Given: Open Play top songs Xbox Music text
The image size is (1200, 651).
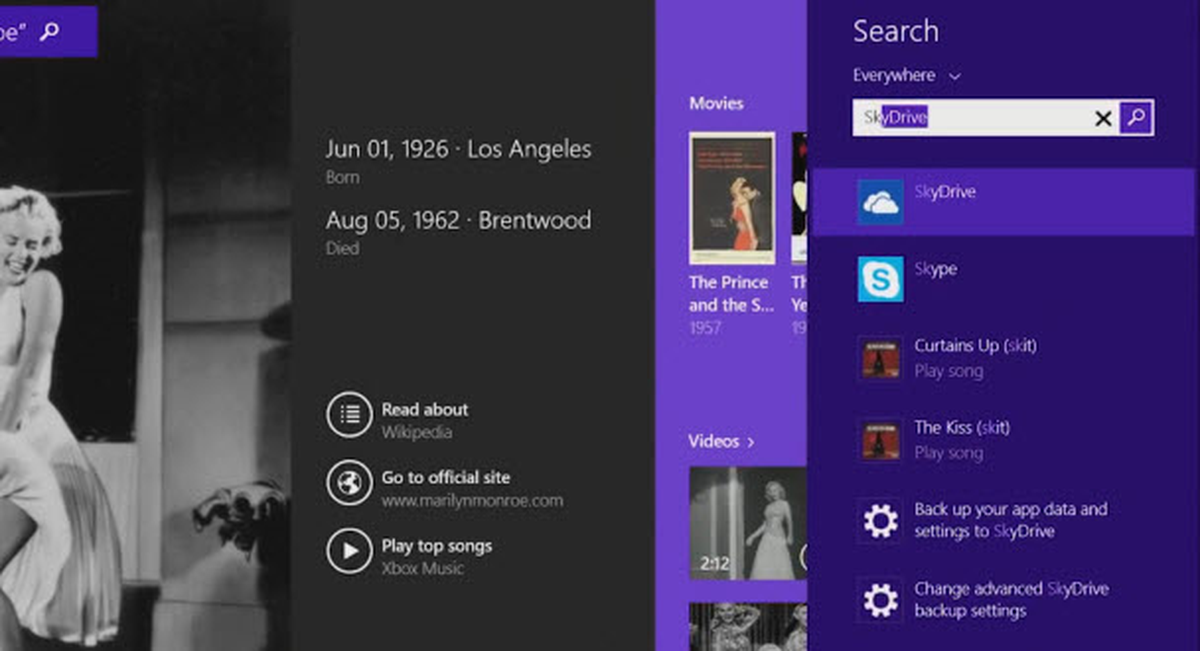Looking at the screenshot, I should [436, 556].
